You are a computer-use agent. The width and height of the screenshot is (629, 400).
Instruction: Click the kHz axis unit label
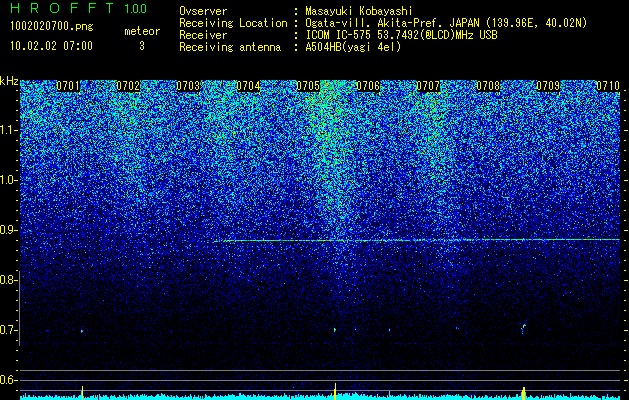pyautogui.click(x=9, y=81)
